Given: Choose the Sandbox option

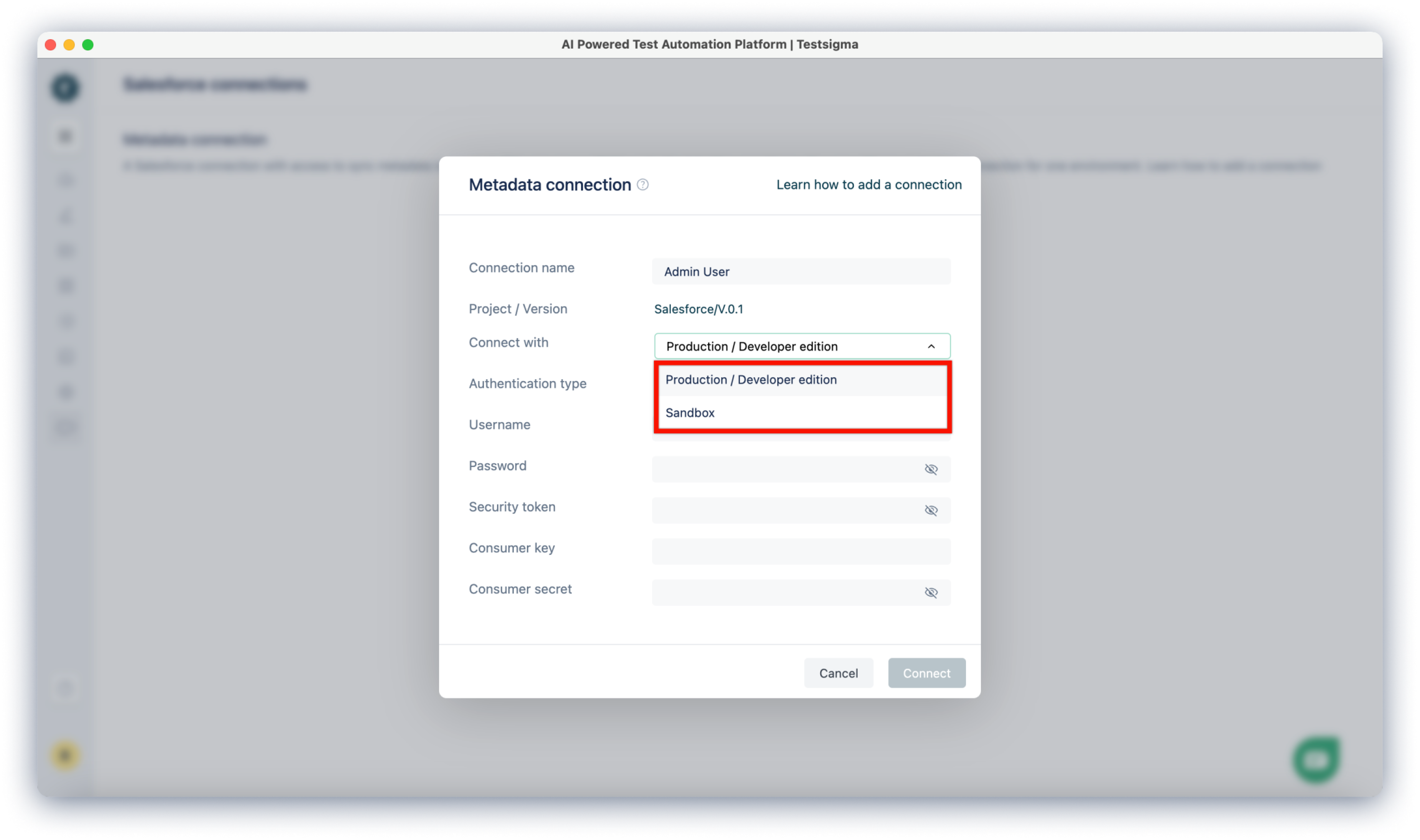Looking at the screenshot, I should pos(690,413).
